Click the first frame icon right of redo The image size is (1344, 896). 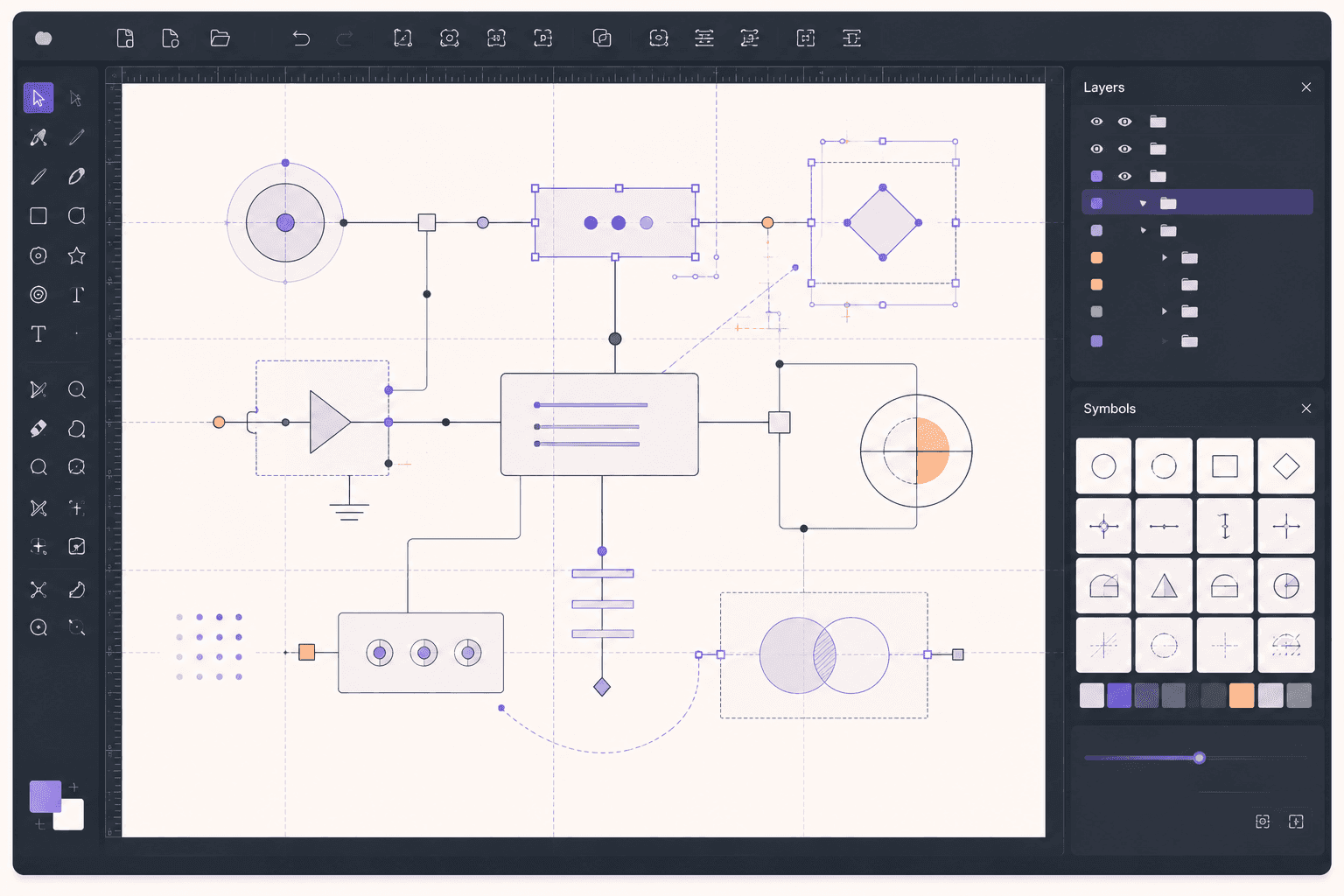[x=402, y=38]
